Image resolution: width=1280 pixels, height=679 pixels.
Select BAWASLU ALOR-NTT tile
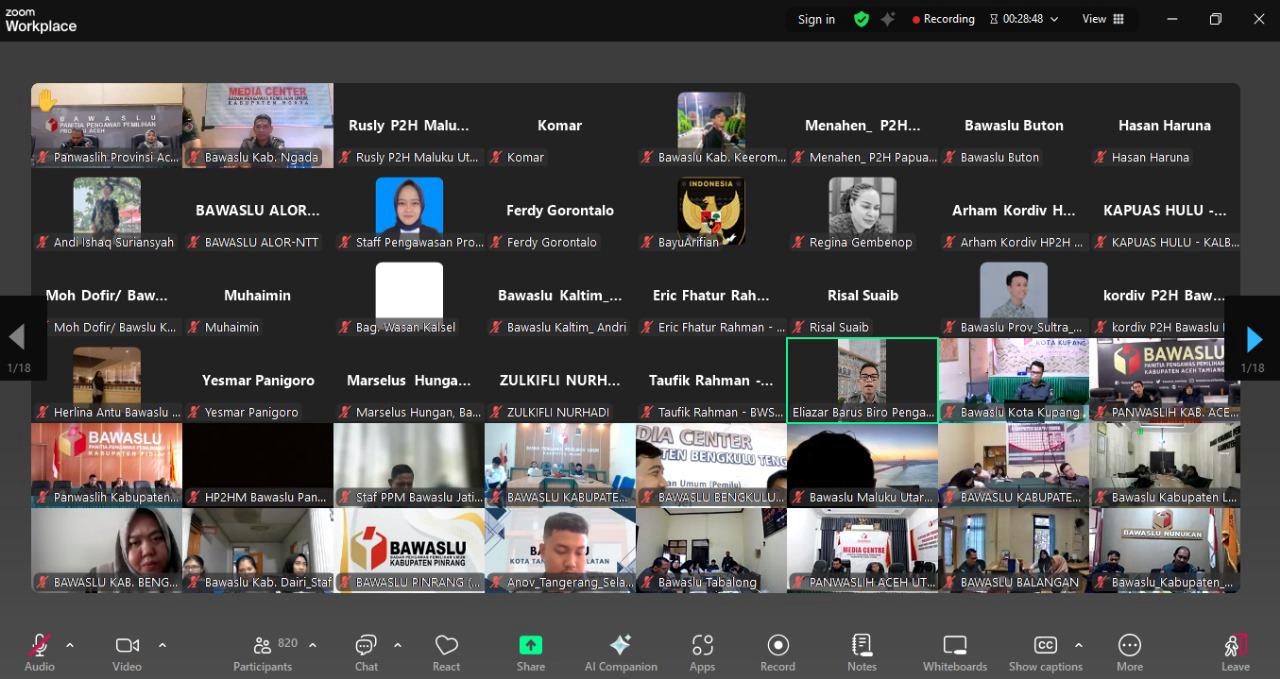click(258, 210)
